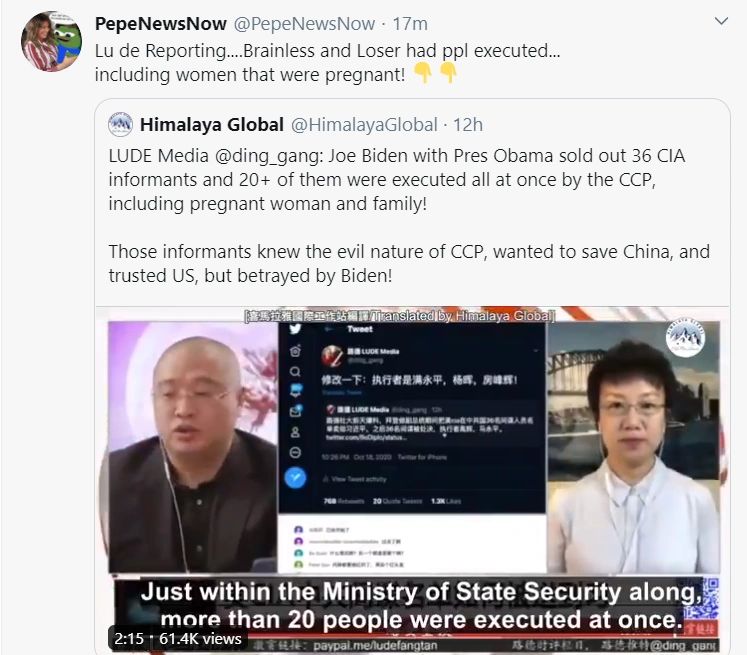This screenshot has height=655, width=747.
Task: Click the QR code in video corner
Action: 710,600
